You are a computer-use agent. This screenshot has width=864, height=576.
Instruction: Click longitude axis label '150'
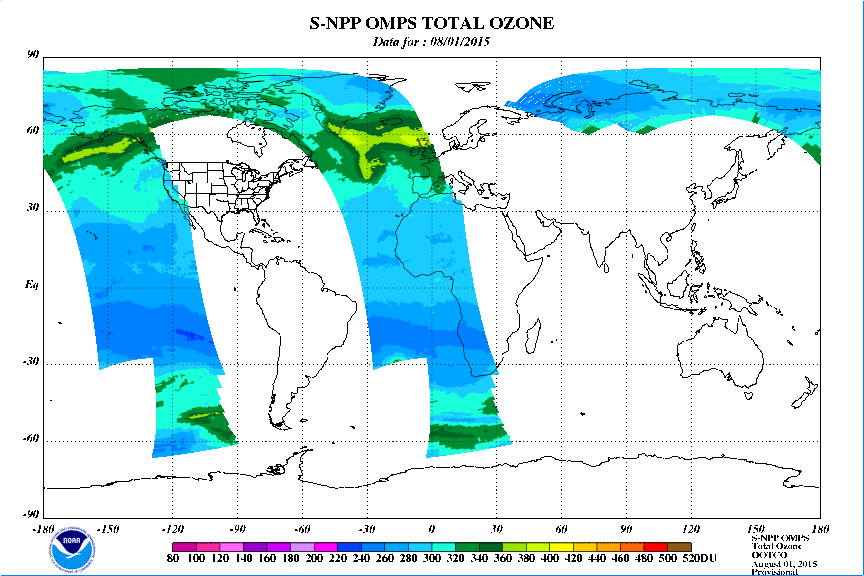756,530
